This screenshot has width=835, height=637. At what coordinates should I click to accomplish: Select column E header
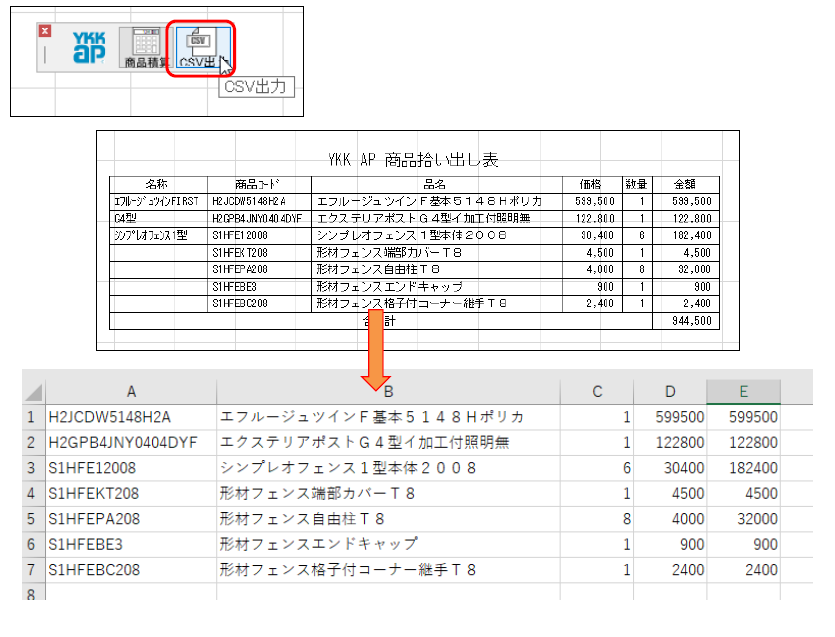click(x=743, y=392)
